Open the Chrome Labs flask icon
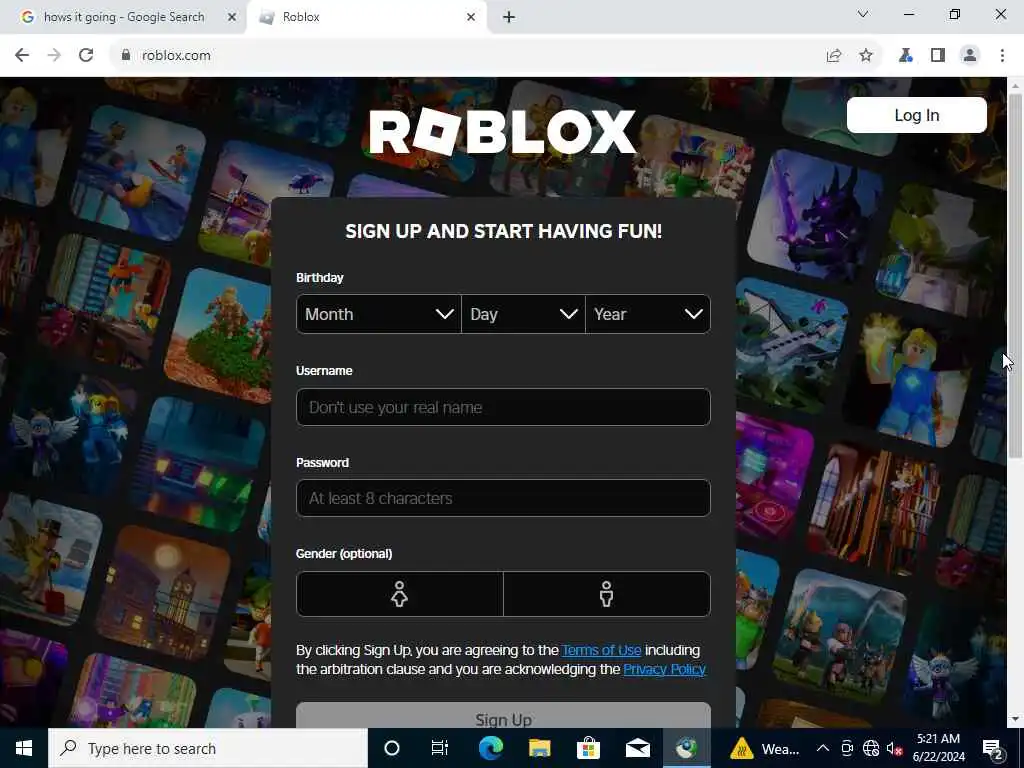The image size is (1024, 768). [905, 56]
